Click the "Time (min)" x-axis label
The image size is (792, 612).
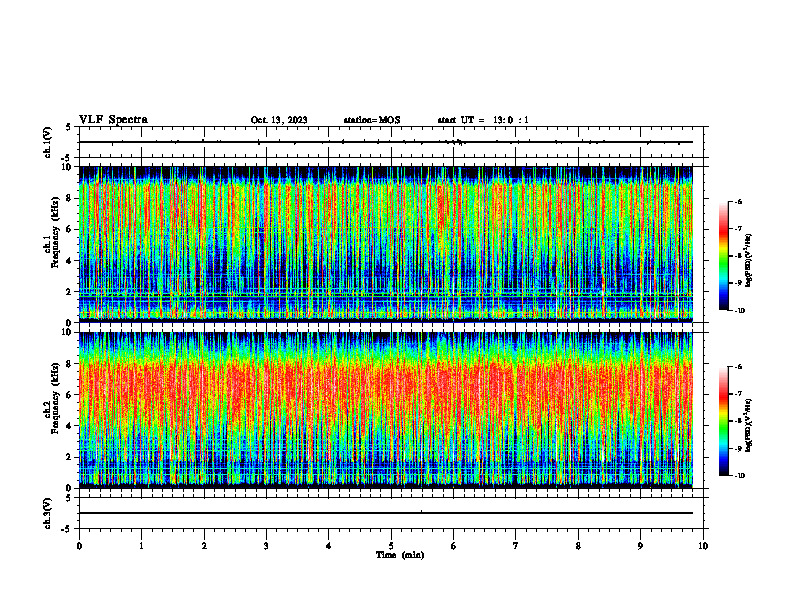[400, 555]
